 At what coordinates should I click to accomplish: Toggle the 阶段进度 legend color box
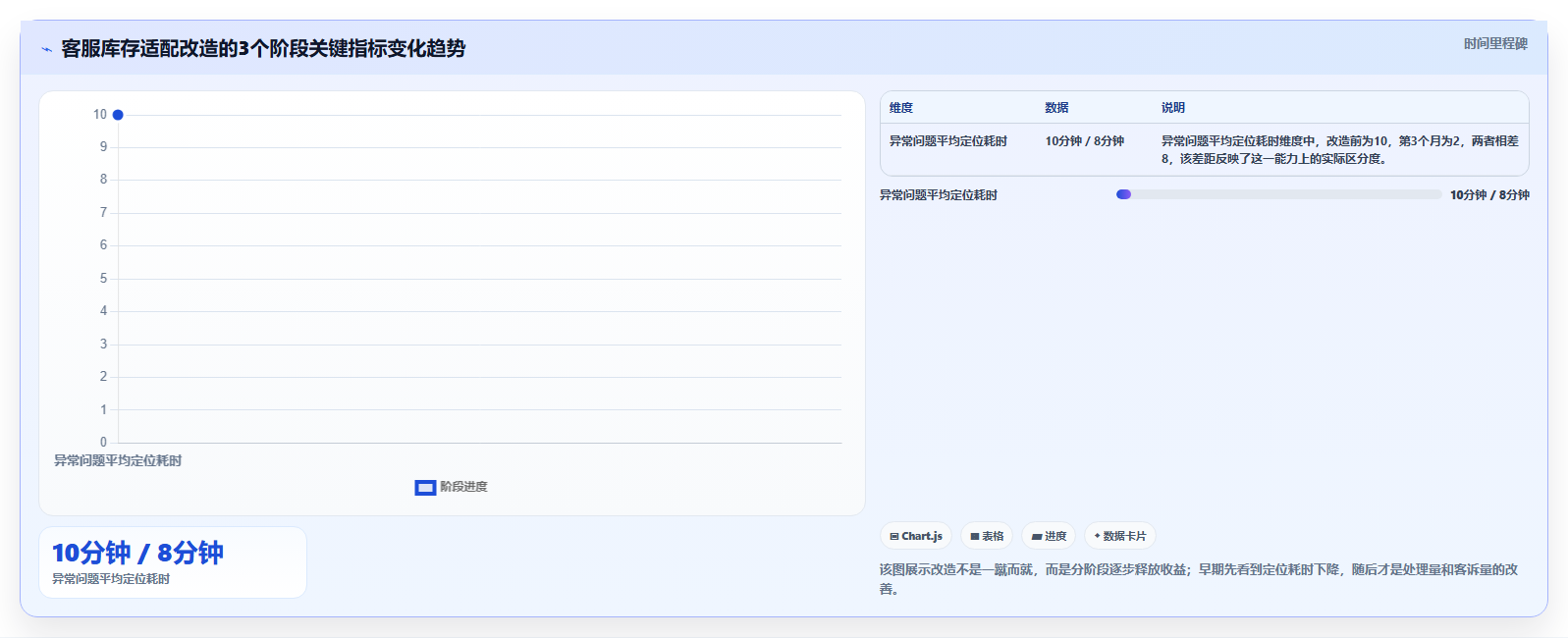[x=425, y=488]
